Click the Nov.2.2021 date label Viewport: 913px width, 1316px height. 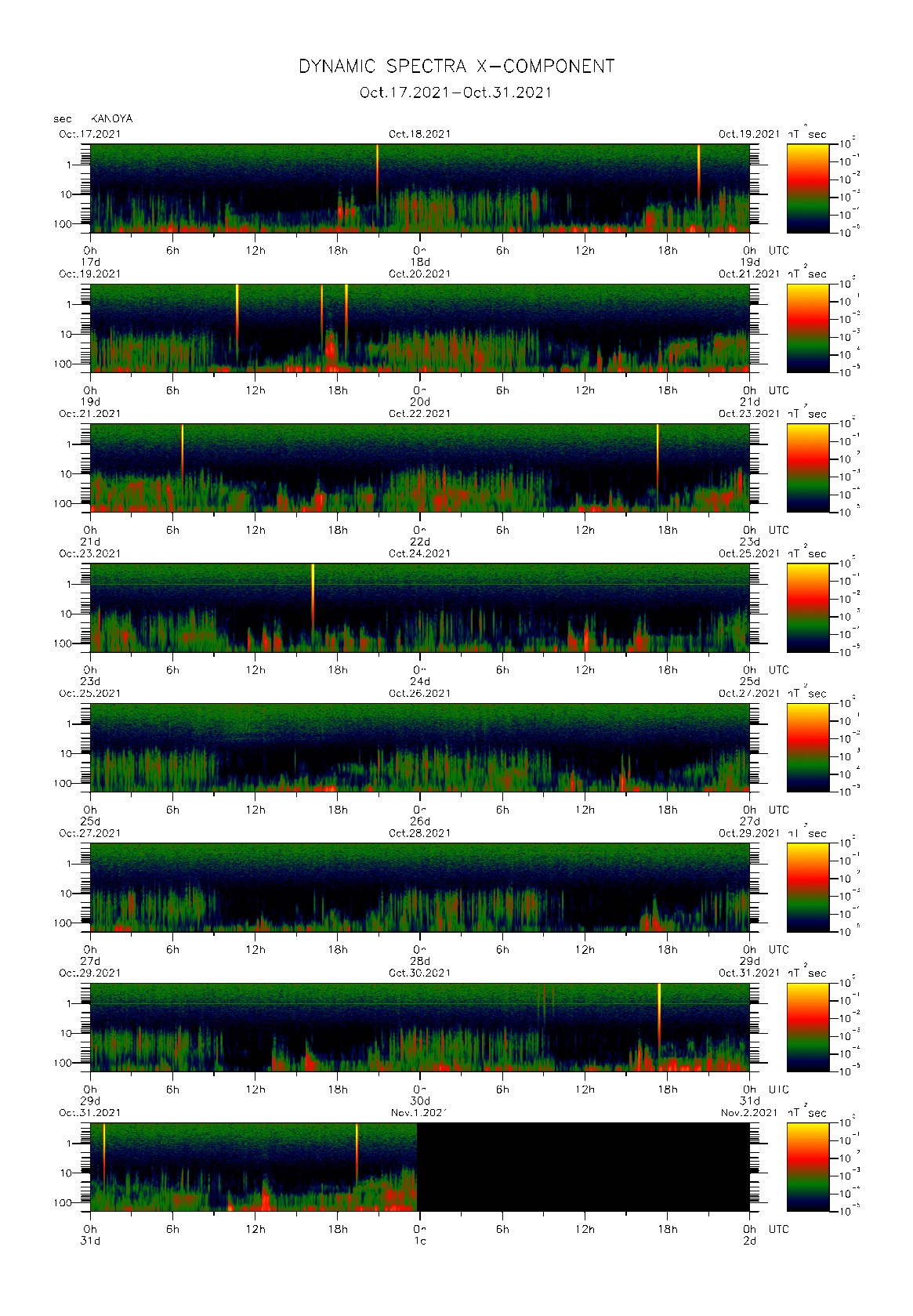click(749, 1114)
